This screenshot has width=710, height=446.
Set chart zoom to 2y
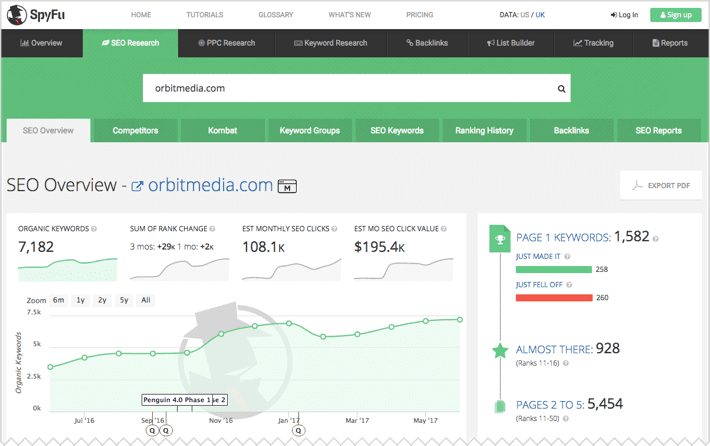(x=102, y=300)
